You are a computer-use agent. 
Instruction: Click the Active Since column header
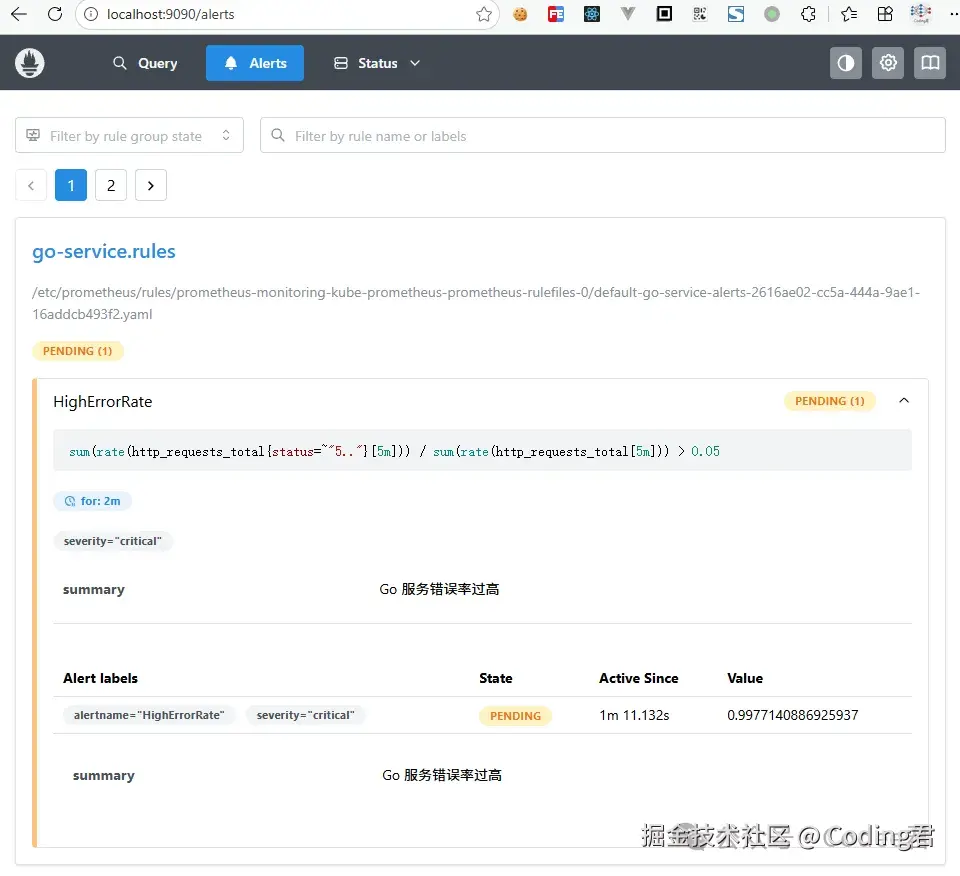coord(639,678)
